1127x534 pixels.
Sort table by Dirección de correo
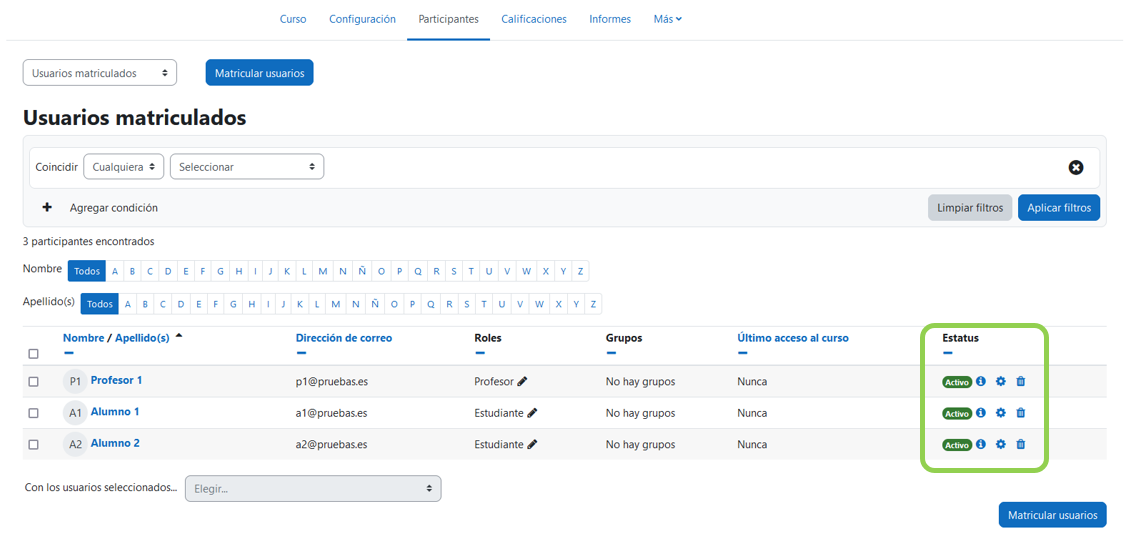coord(343,338)
